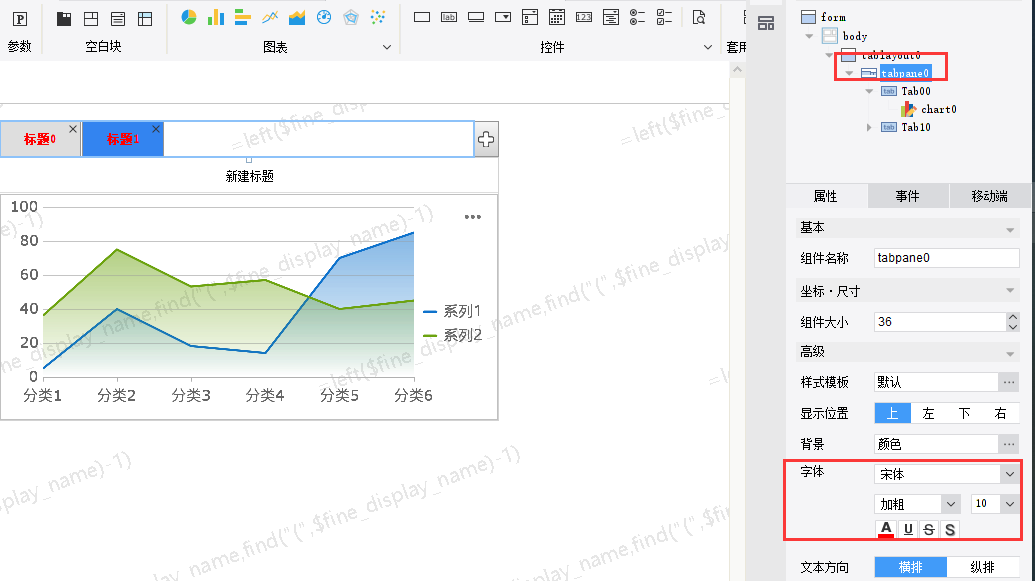This screenshot has width=1035, height=581.
Task: Open the widget tree side panel icon
Action: pos(766,24)
